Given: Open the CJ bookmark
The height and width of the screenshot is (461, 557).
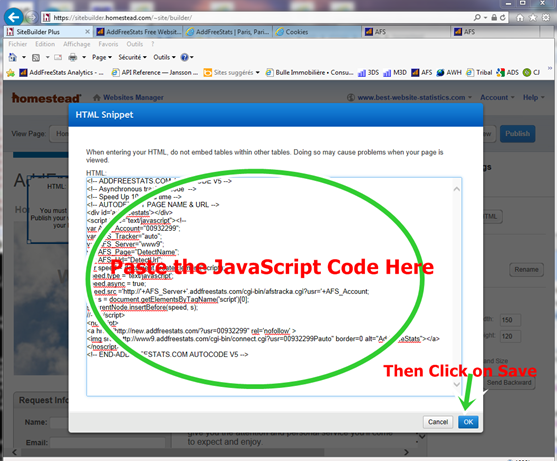Looking at the screenshot, I should [531, 73].
